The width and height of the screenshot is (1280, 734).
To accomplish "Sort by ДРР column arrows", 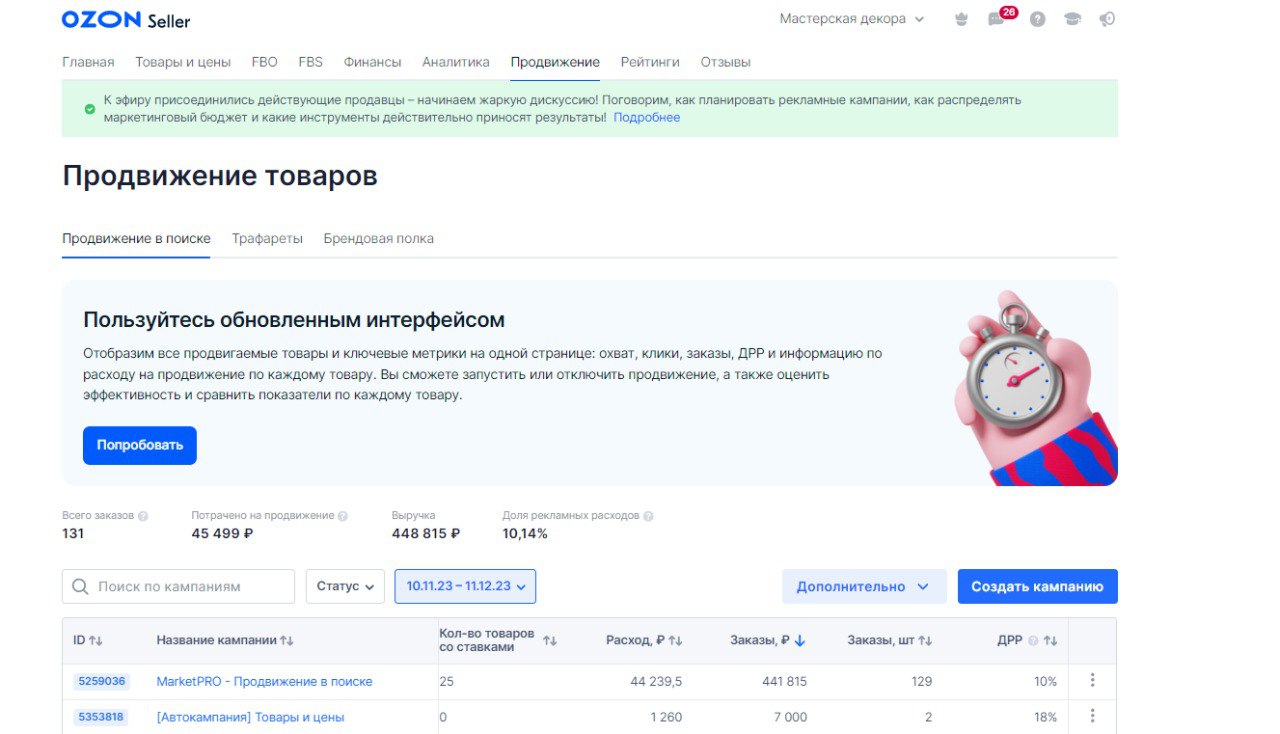I will [x=1050, y=640].
